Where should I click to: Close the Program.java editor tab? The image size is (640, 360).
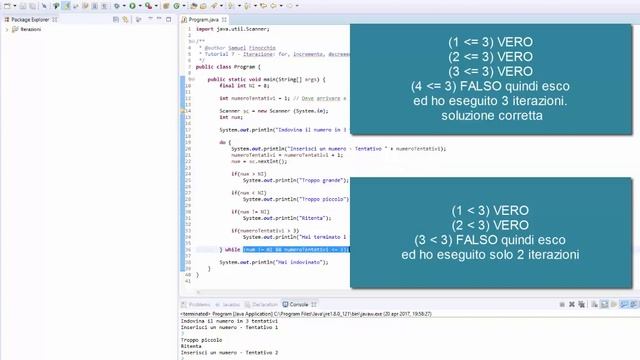[224, 19]
